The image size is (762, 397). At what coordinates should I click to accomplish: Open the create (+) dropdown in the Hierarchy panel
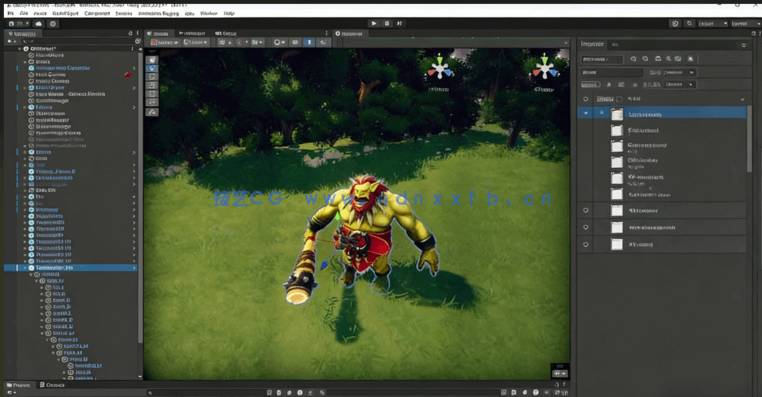tap(11, 41)
